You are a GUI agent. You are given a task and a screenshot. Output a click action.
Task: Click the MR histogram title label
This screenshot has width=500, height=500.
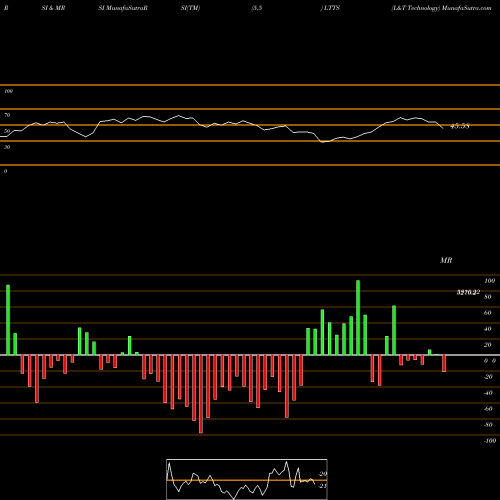click(446, 260)
